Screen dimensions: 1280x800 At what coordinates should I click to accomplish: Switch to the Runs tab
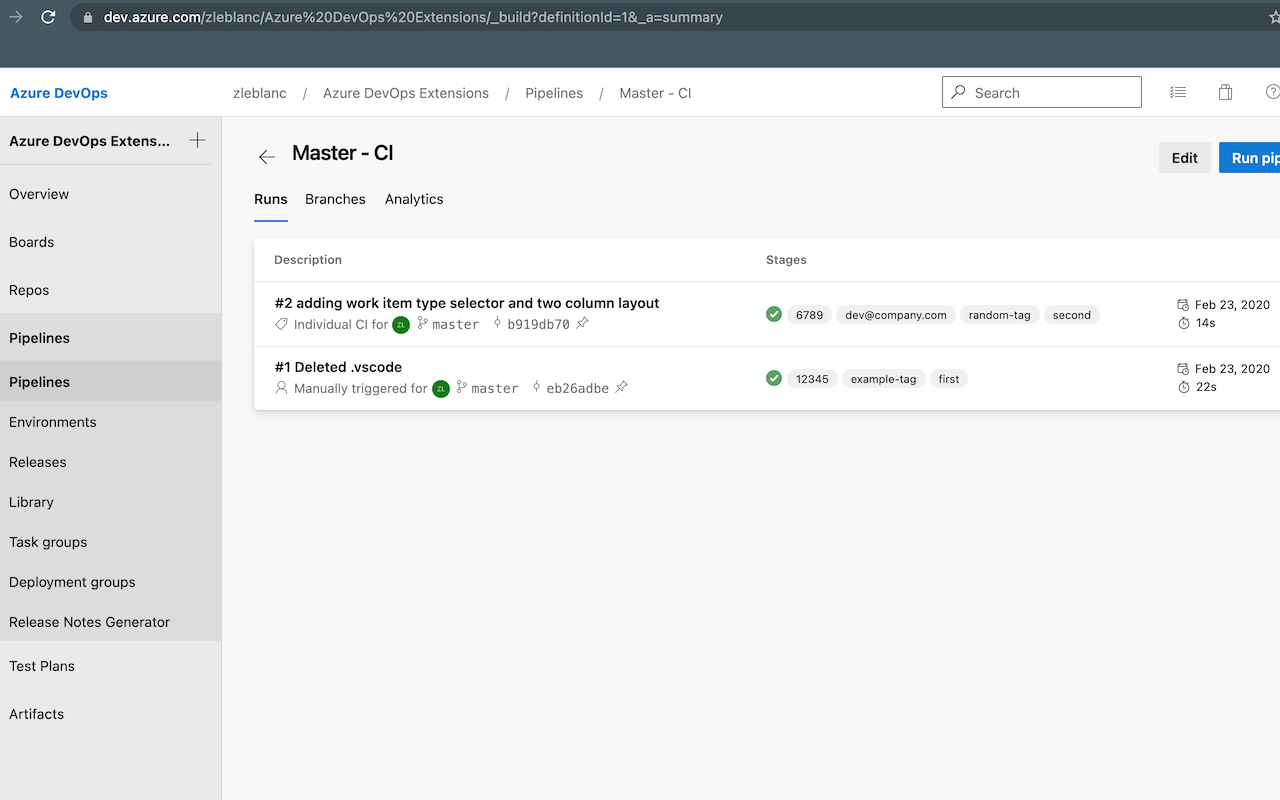[x=271, y=199]
